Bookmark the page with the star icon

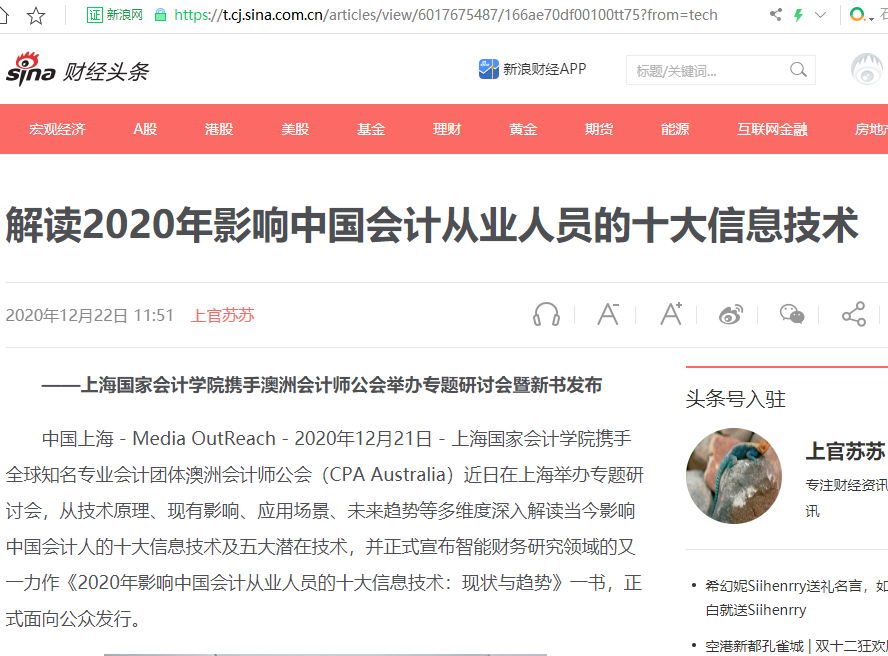(36, 15)
